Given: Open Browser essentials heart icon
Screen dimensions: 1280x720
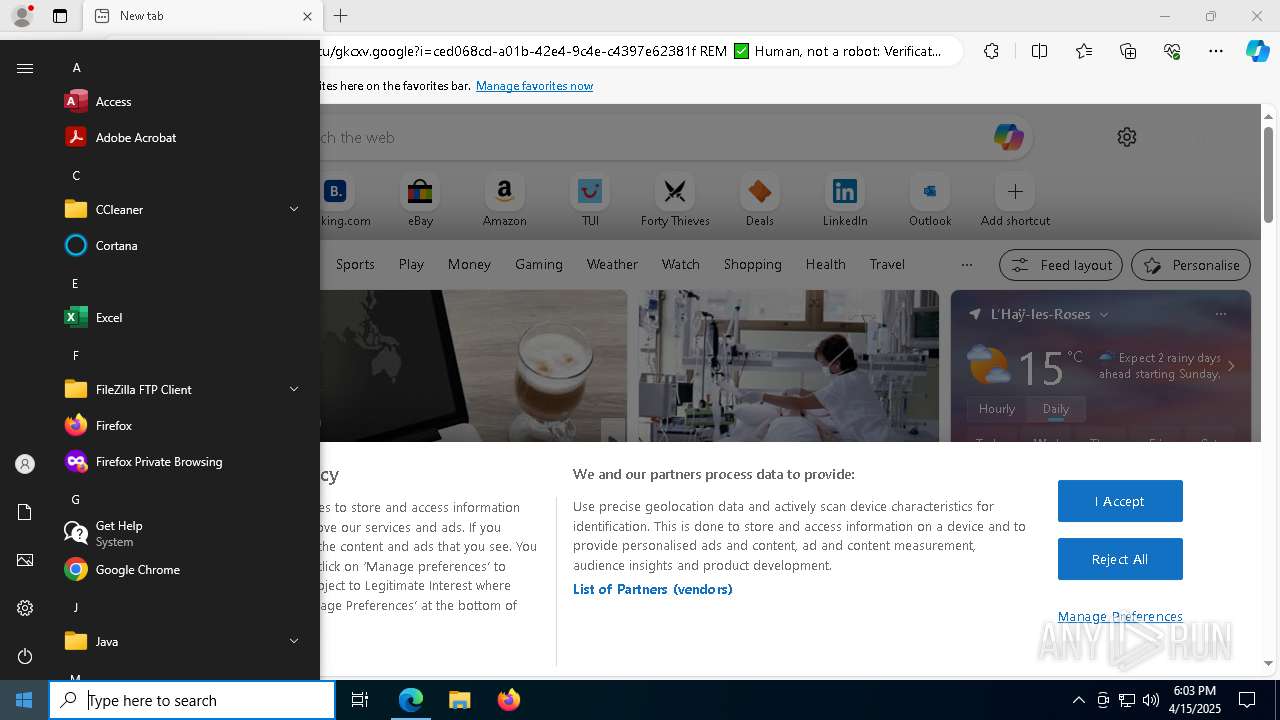Looking at the screenshot, I should click(x=1172, y=51).
